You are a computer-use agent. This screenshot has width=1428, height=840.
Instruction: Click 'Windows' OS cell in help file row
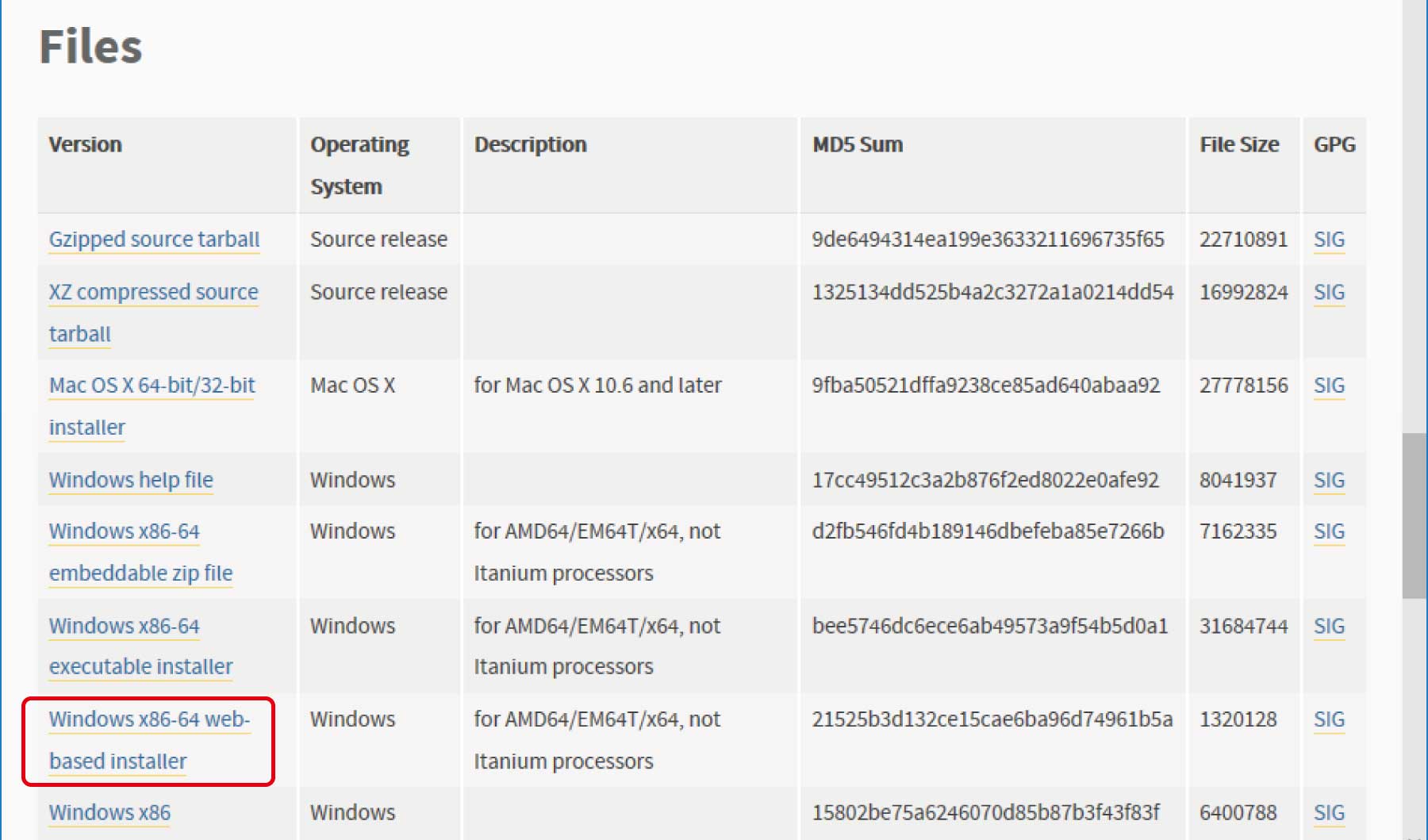[352, 480]
